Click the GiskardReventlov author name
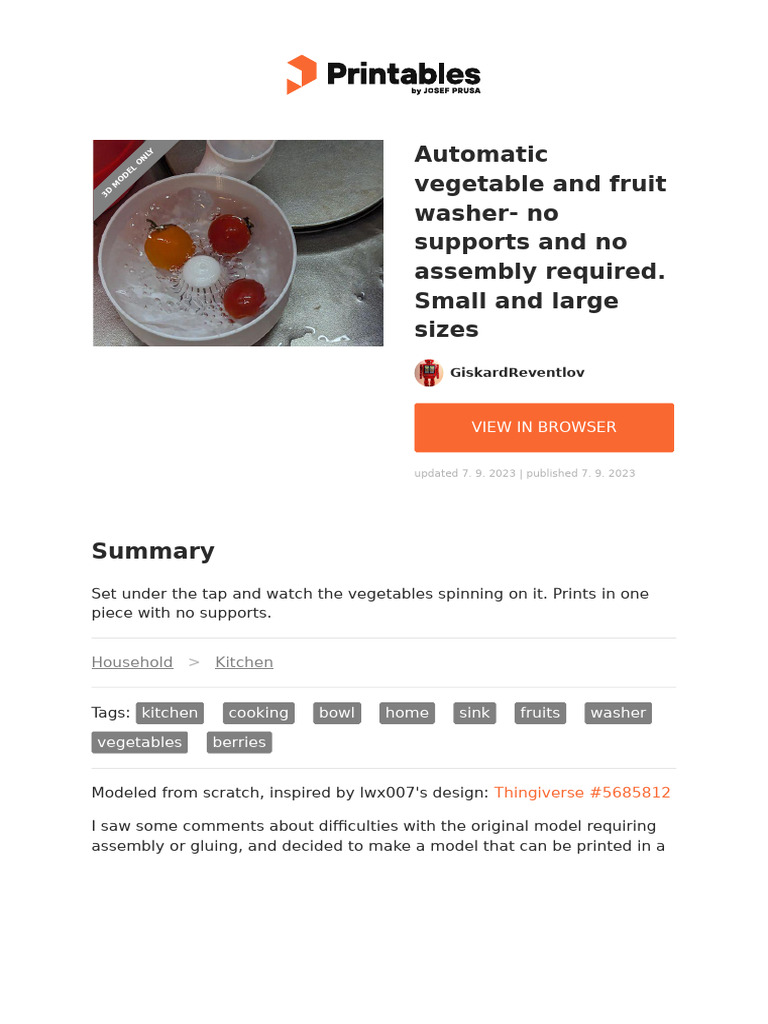 (517, 373)
